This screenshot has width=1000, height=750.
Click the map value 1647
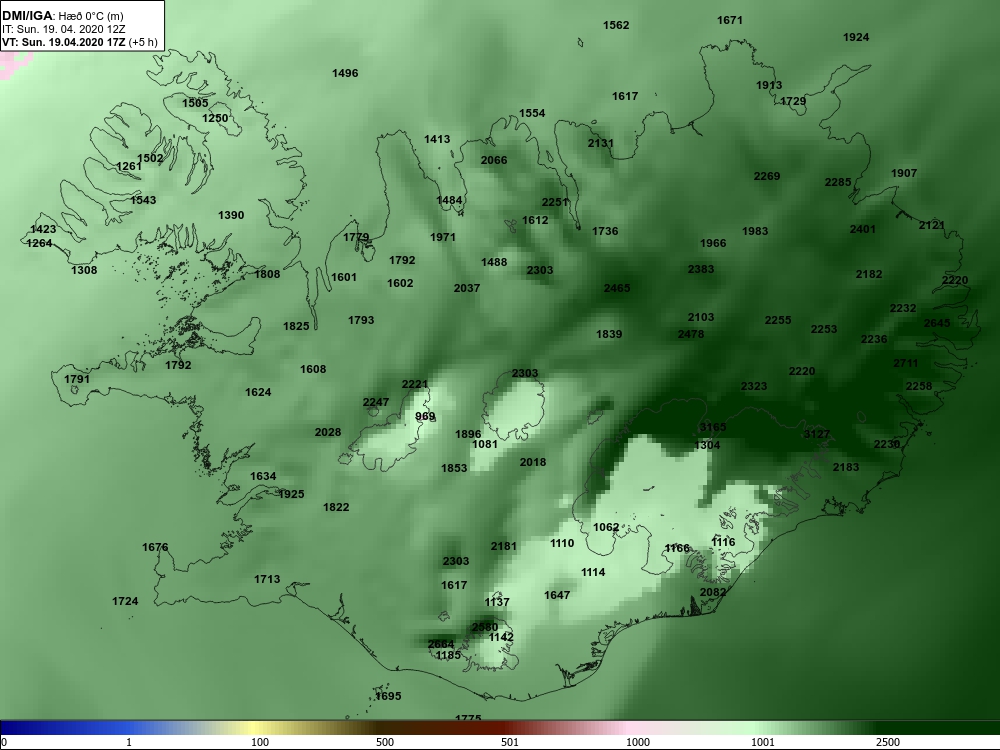click(557, 595)
